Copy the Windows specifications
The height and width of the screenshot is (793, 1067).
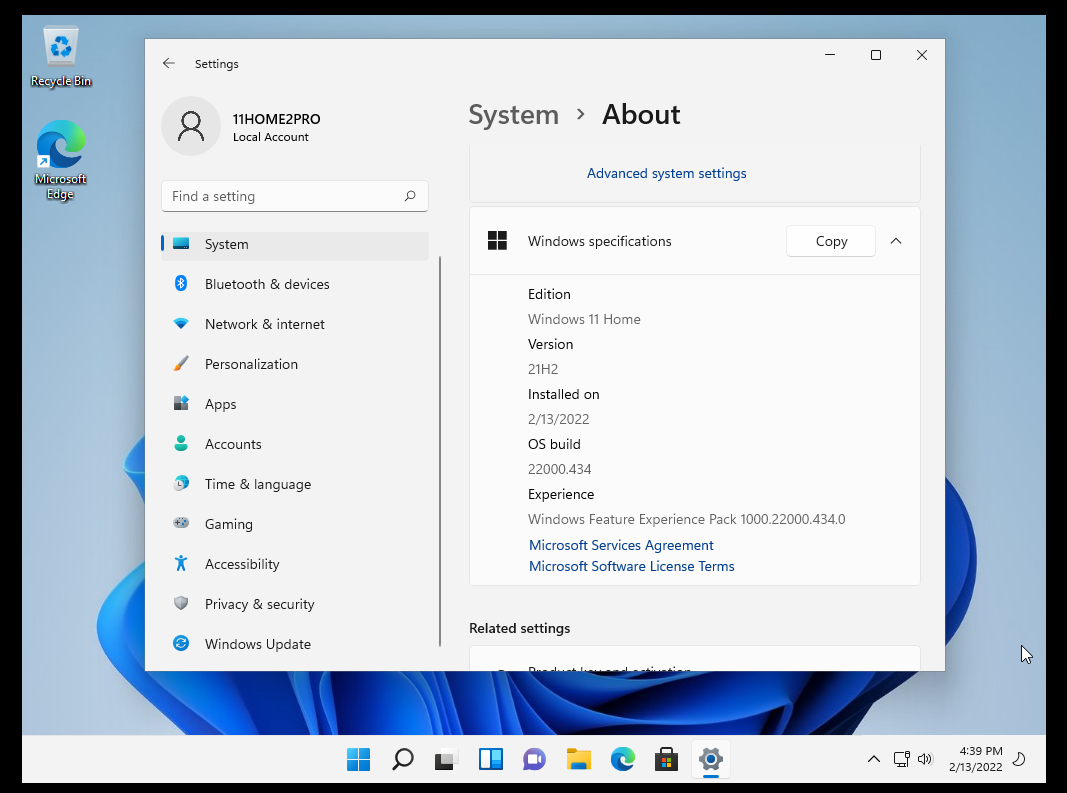coord(831,241)
